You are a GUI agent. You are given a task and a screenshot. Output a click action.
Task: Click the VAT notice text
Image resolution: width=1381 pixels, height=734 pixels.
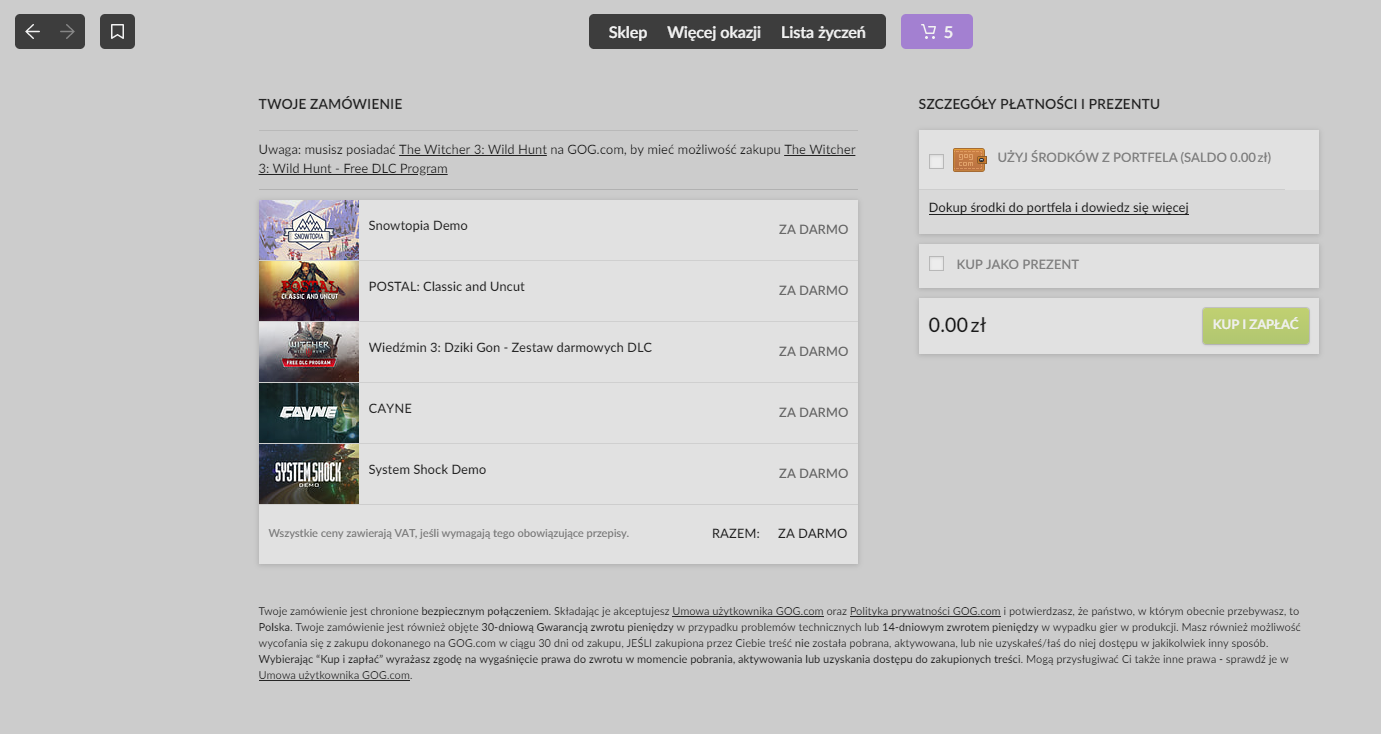(449, 534)
